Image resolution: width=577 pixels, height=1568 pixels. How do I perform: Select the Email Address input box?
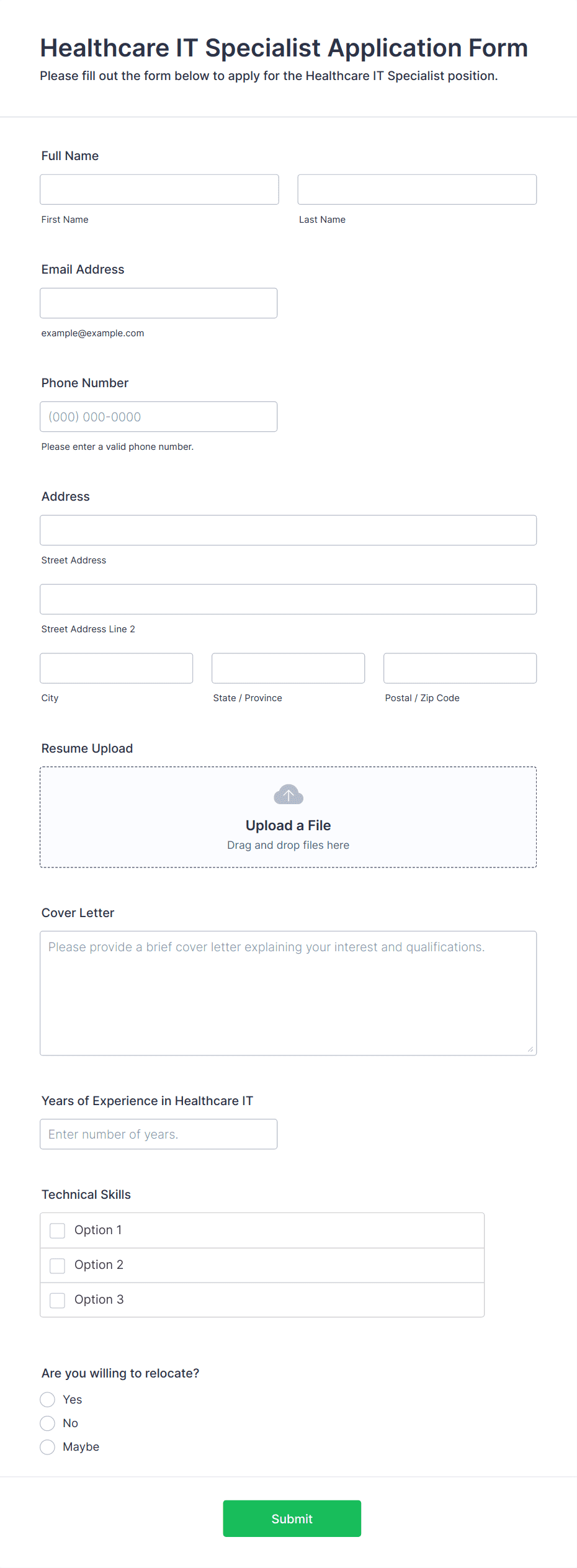pyautogui.click(x=159, y=303)
